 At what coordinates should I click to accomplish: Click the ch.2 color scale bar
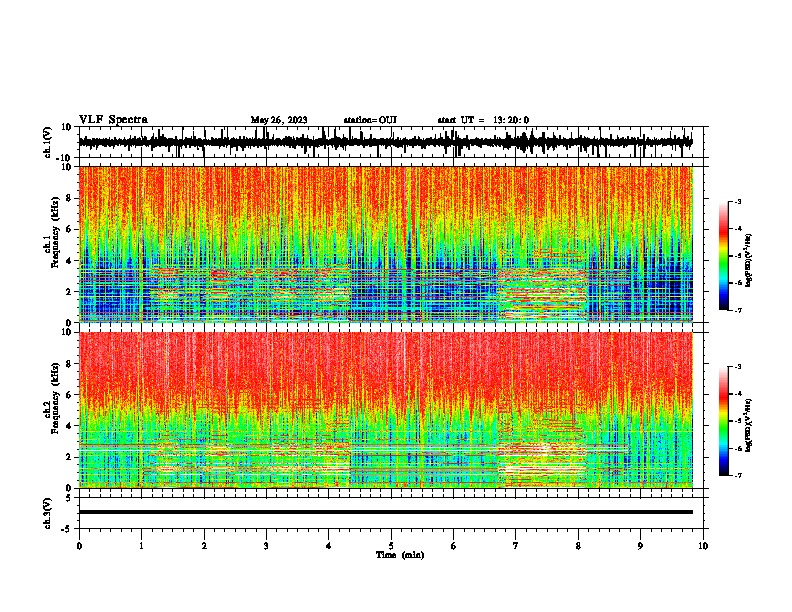pyautogui.click(x=723, y=421)
